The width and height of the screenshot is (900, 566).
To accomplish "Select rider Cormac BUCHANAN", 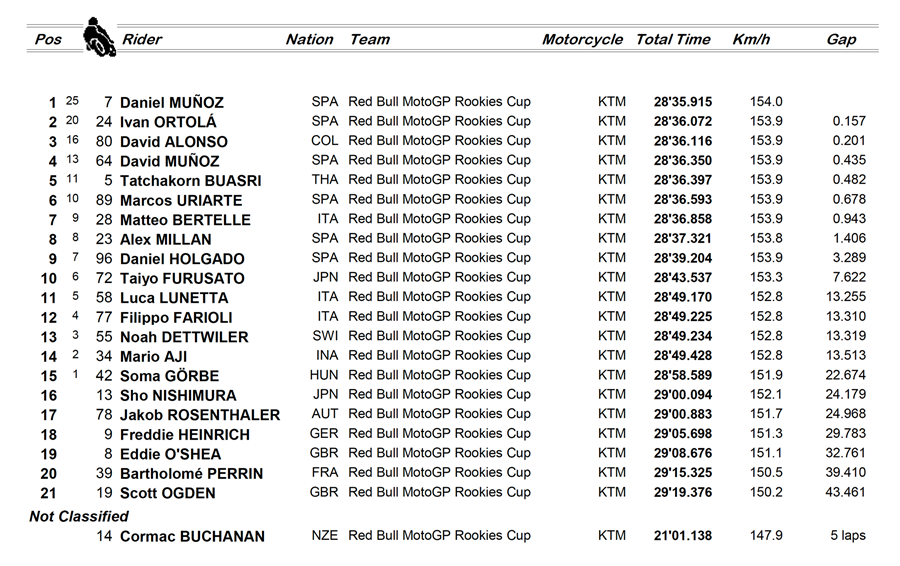I will (192, 537).
